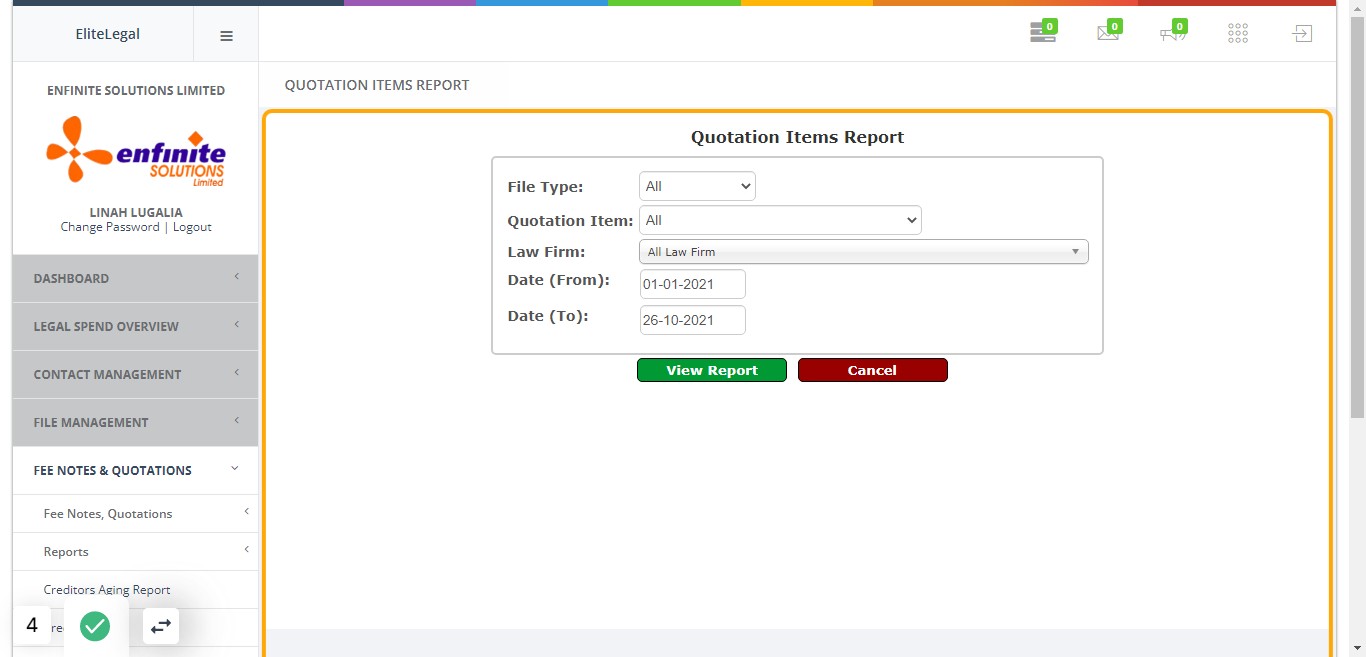The width and height of the screenshot is (1366, 657).
Task: Open the All Law Firm combo box
Action: (x=863, y=252)
